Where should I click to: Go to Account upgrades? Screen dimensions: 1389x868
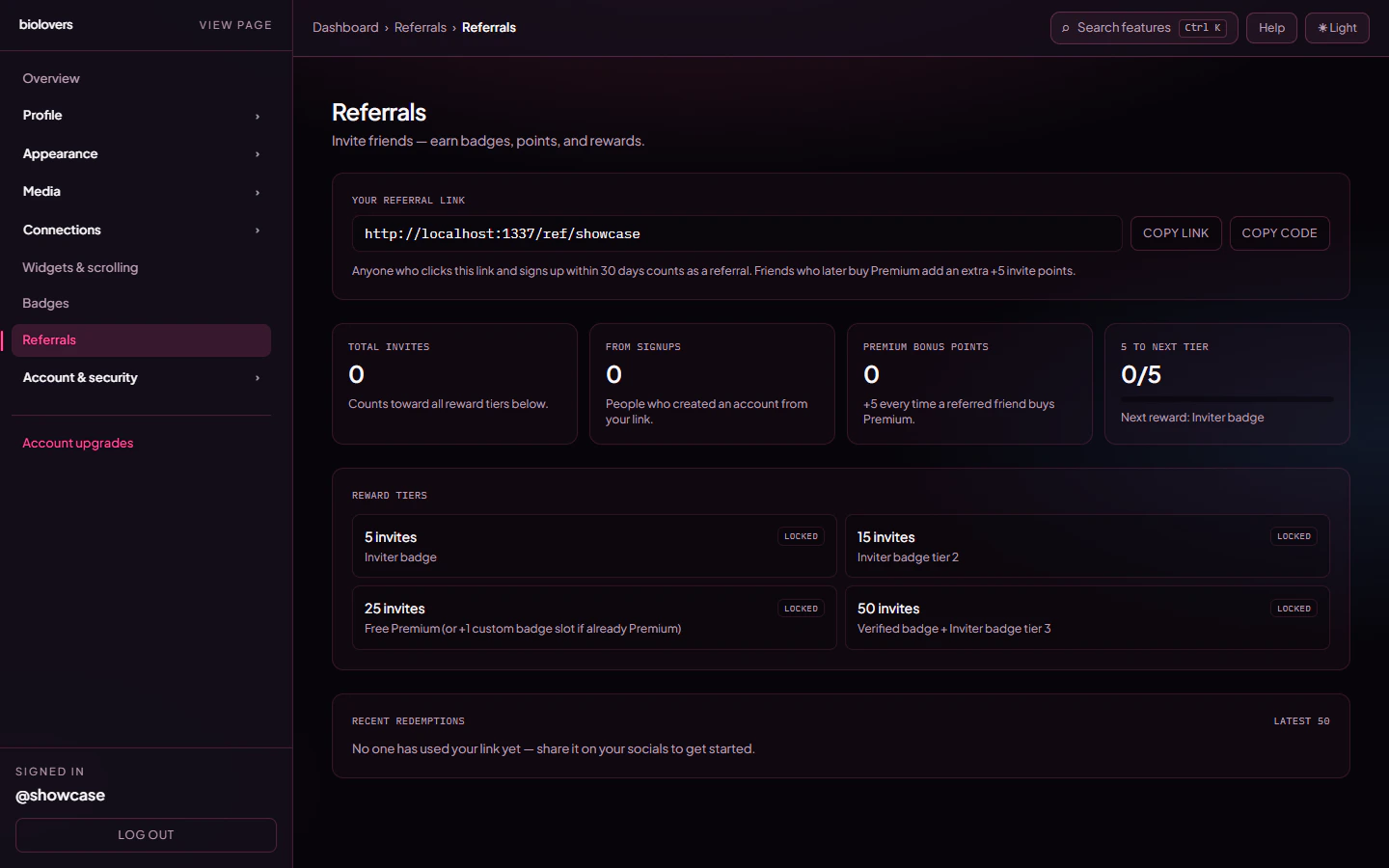click(77, 443)
